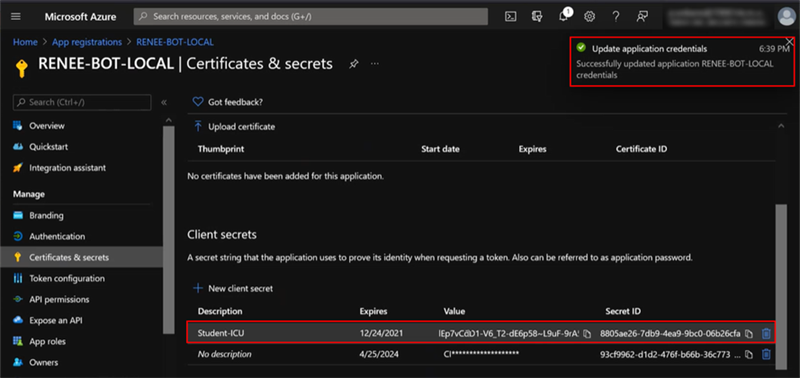Open Owners in the sidebar
This screenshot has height=378, width=800.
click(43, 362)
